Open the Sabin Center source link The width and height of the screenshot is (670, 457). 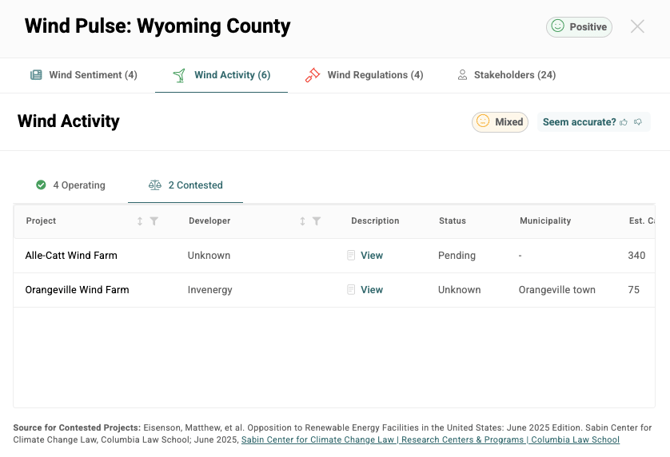point(430,440)
